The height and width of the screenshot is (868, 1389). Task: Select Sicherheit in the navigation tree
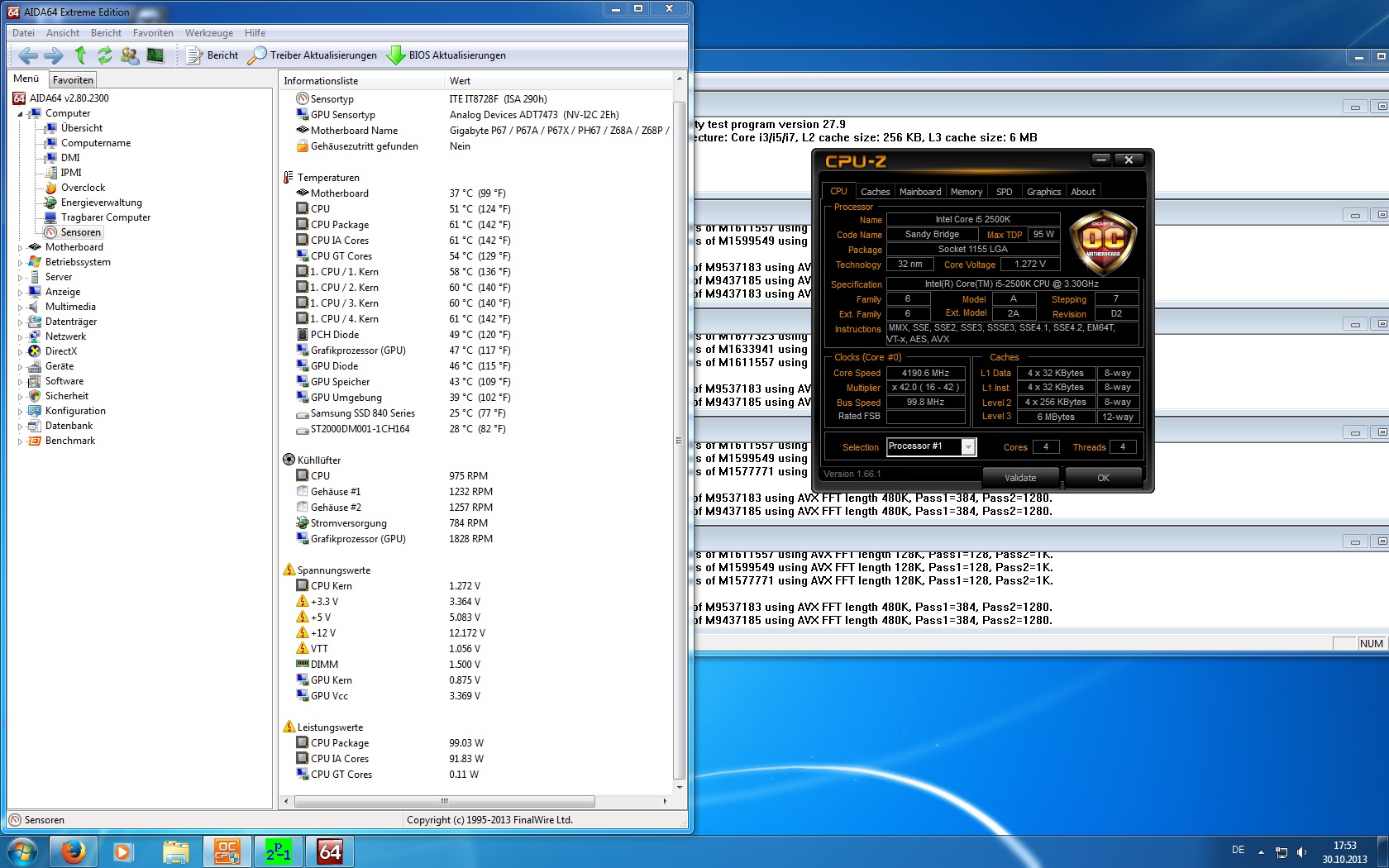click(x=59, y=396)
